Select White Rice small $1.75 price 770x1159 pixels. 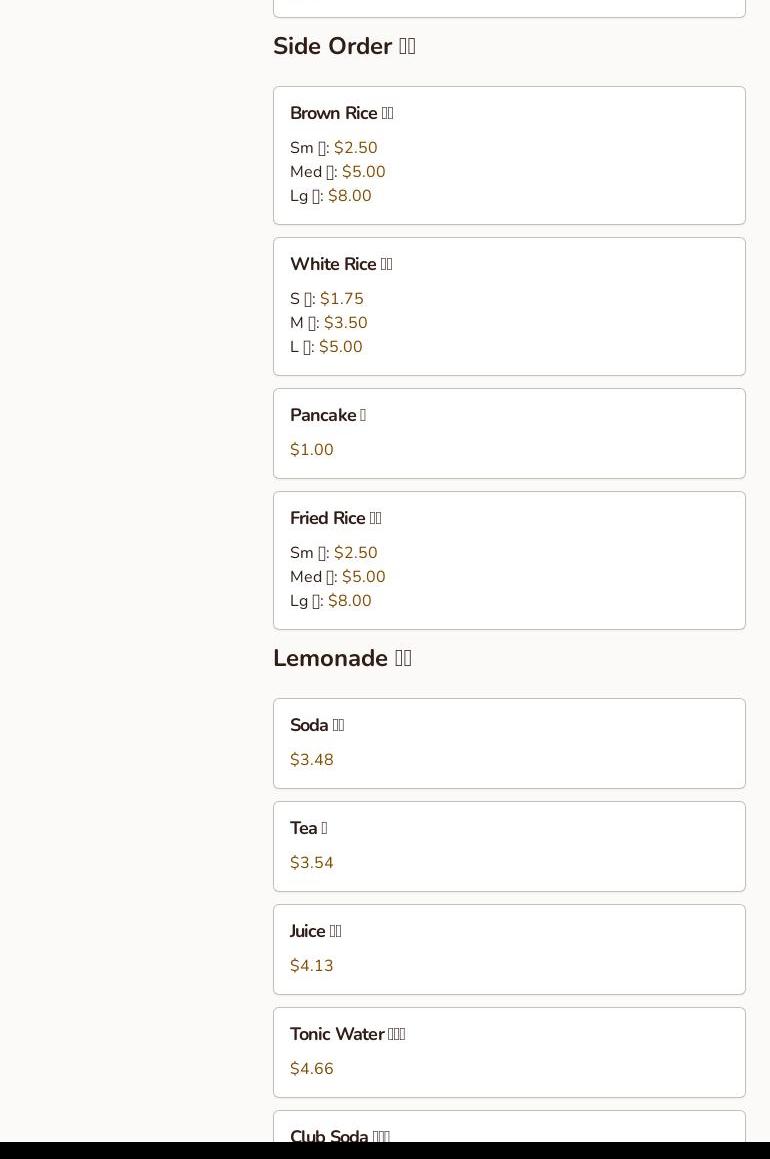click(341, 299)
